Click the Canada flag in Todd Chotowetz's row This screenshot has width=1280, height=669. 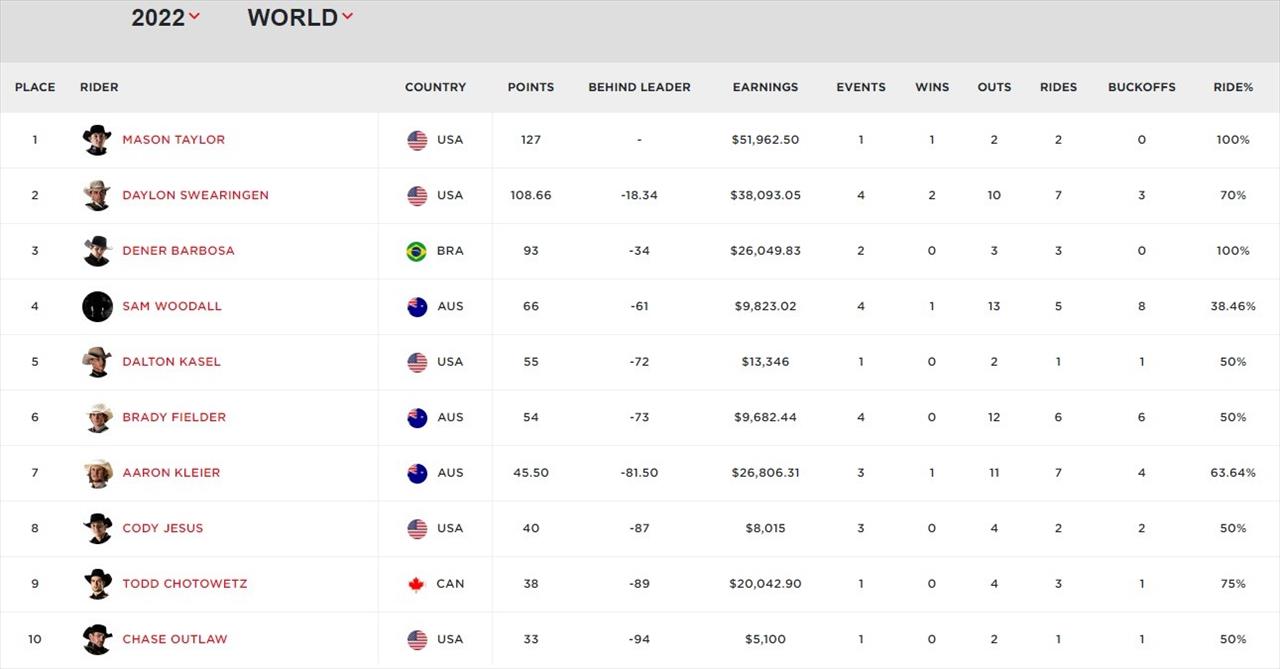(417, 585)
